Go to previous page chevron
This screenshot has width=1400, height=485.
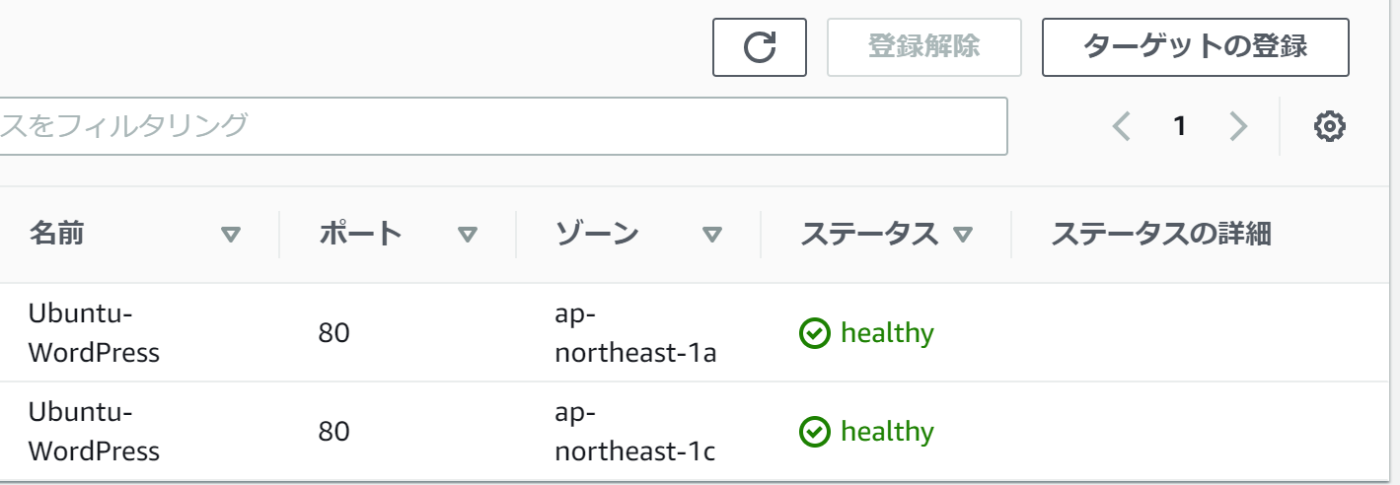pos(1121,126)
